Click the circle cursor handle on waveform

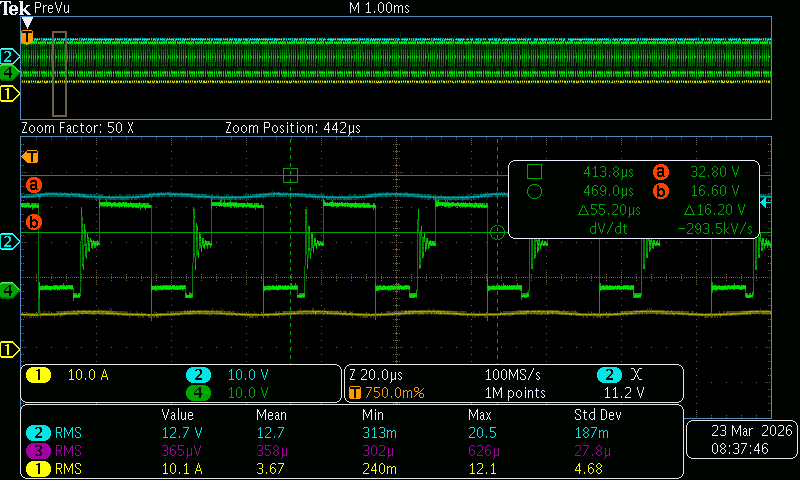click(497, 233)
